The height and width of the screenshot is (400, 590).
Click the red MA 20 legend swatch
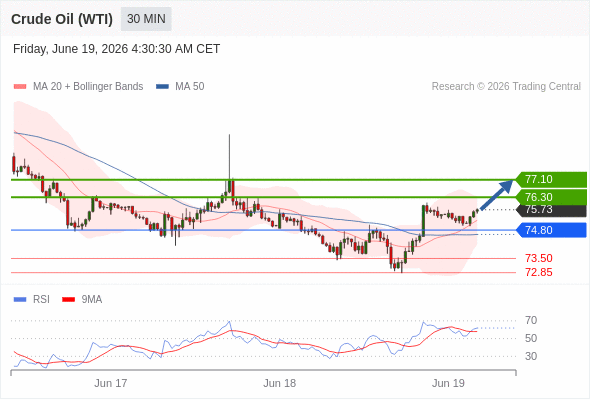pyautogui.click(x=20, y=87)
